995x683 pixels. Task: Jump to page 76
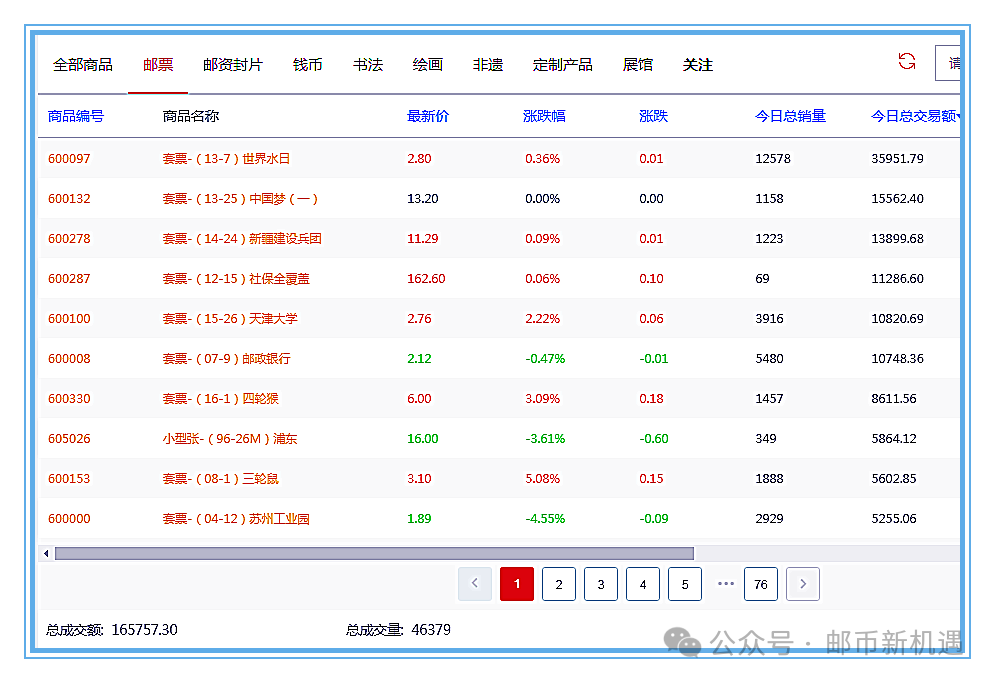pyautogui.click(x=760, y=584)
